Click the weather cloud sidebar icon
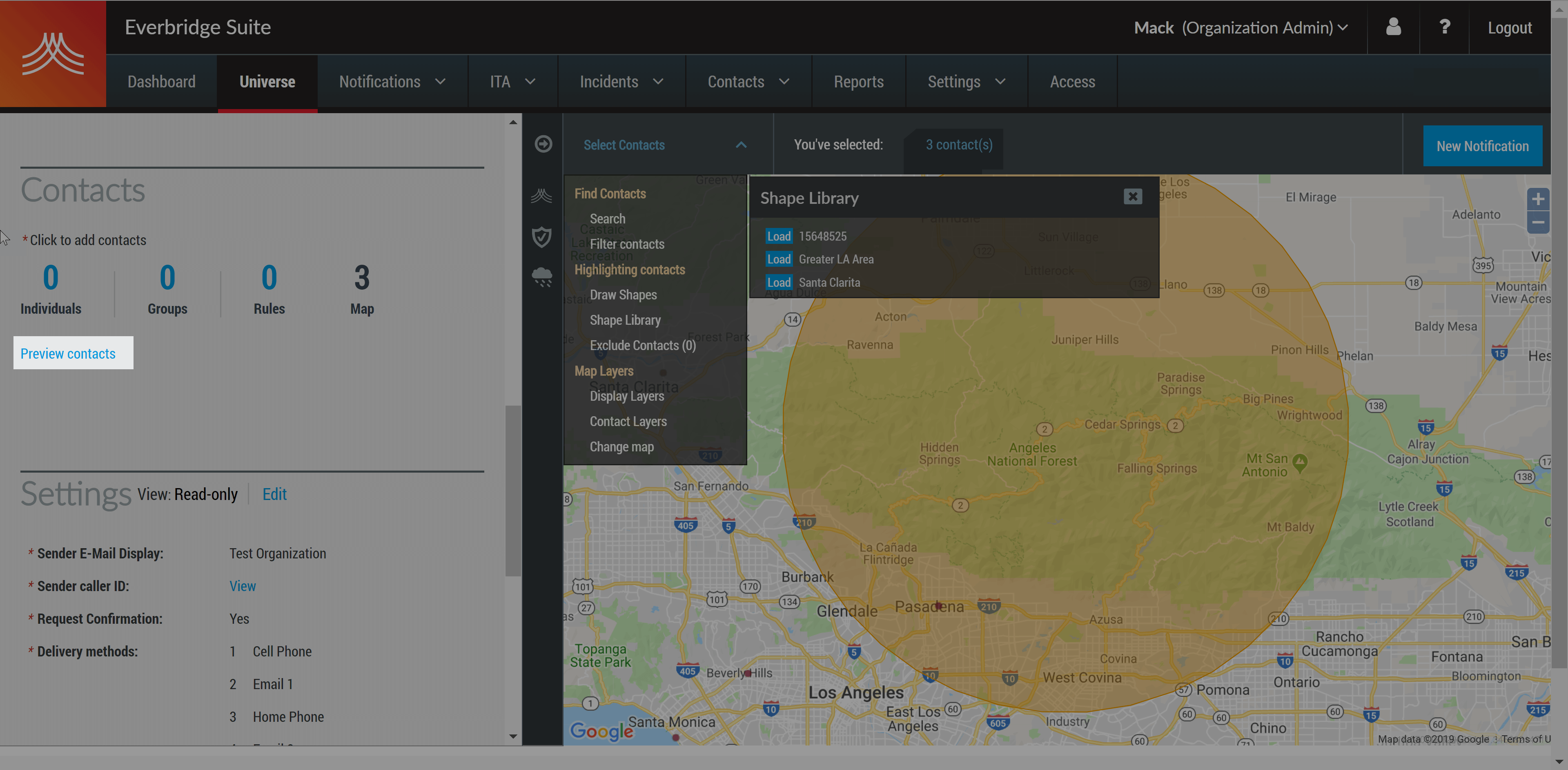This screenshot has height=770, width=1568. (x=541, y=277)
